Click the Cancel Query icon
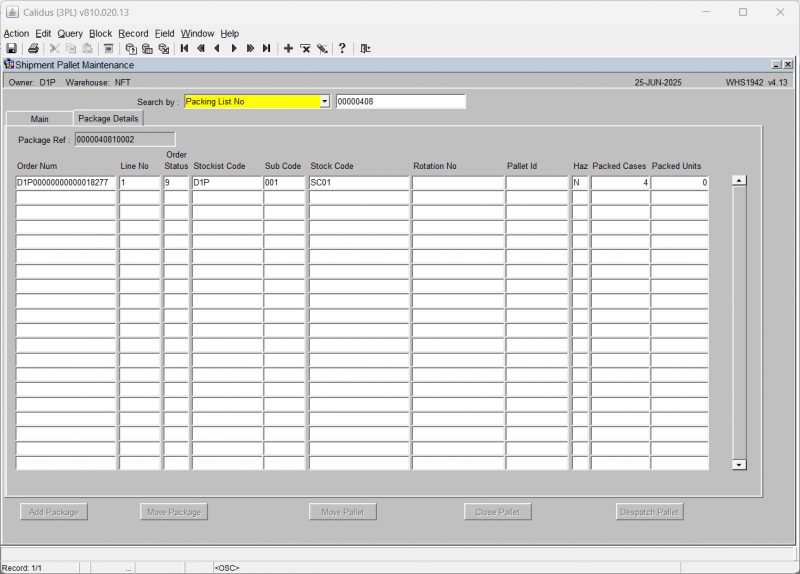This screenshot has width=800, height=574. click(x=163, y=48)
